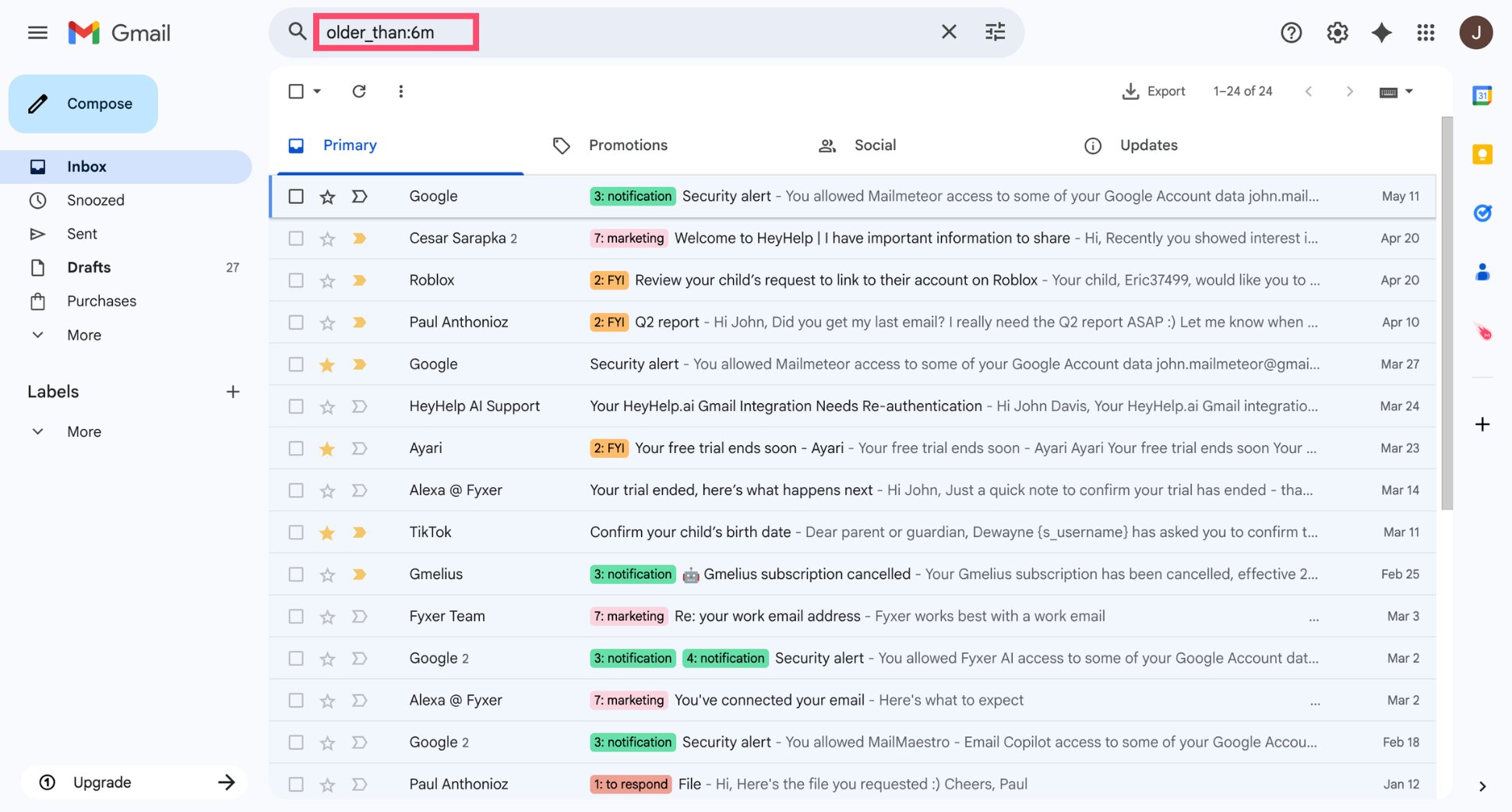1512x812 pixels.
Task: Go to the previous page of results
Action: tap(1309, 91)
